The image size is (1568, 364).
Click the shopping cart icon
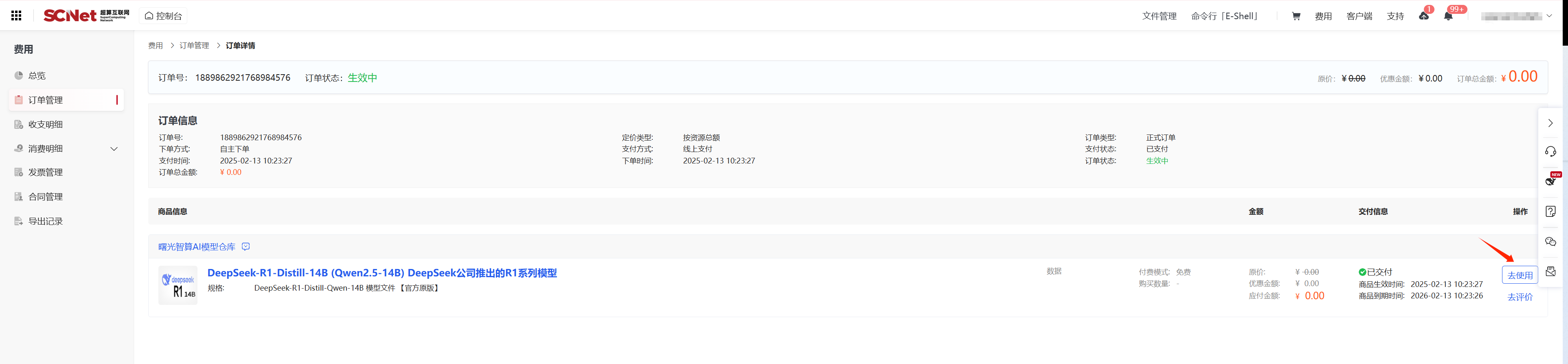tap(1296, 16)
